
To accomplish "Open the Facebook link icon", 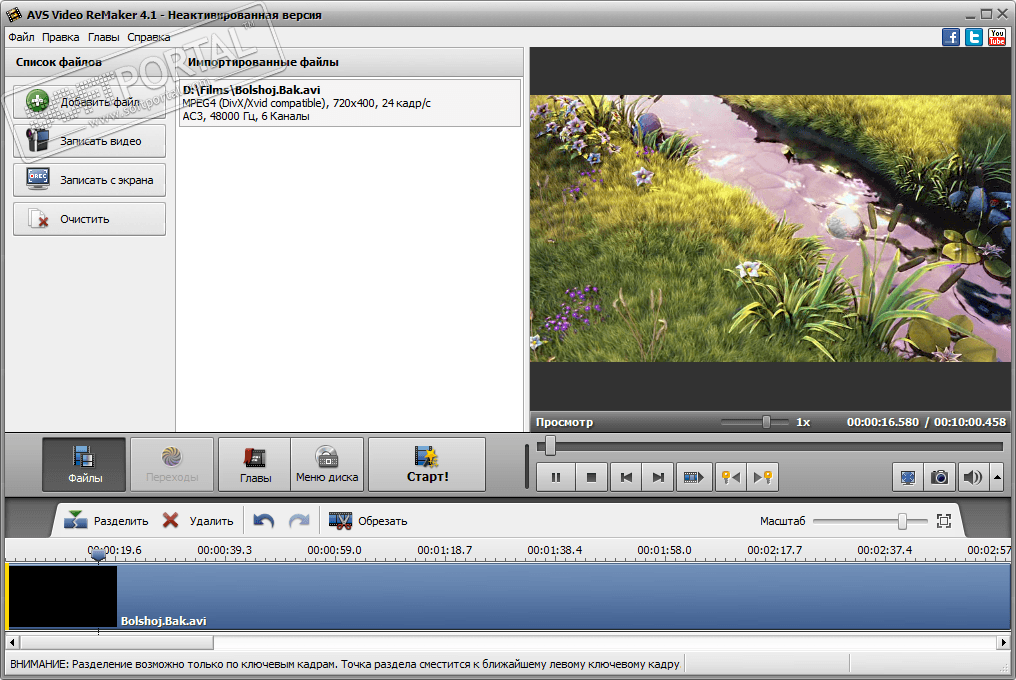I will [x=951, y=37].
